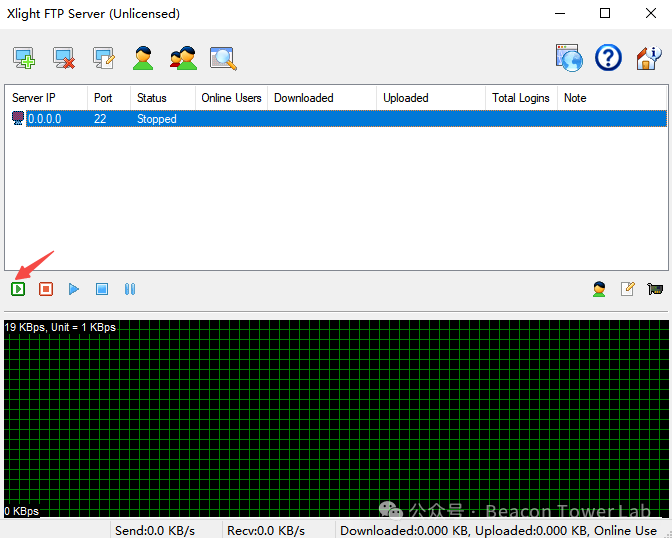Click the Note column header

point(612,98)
